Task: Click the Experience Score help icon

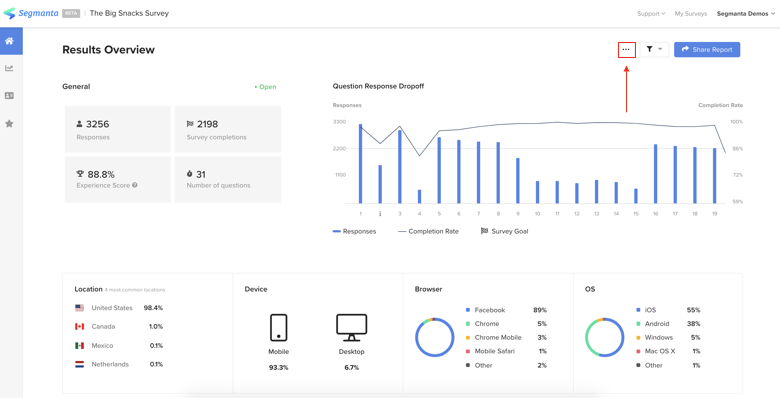Action: tap(135, 185)
